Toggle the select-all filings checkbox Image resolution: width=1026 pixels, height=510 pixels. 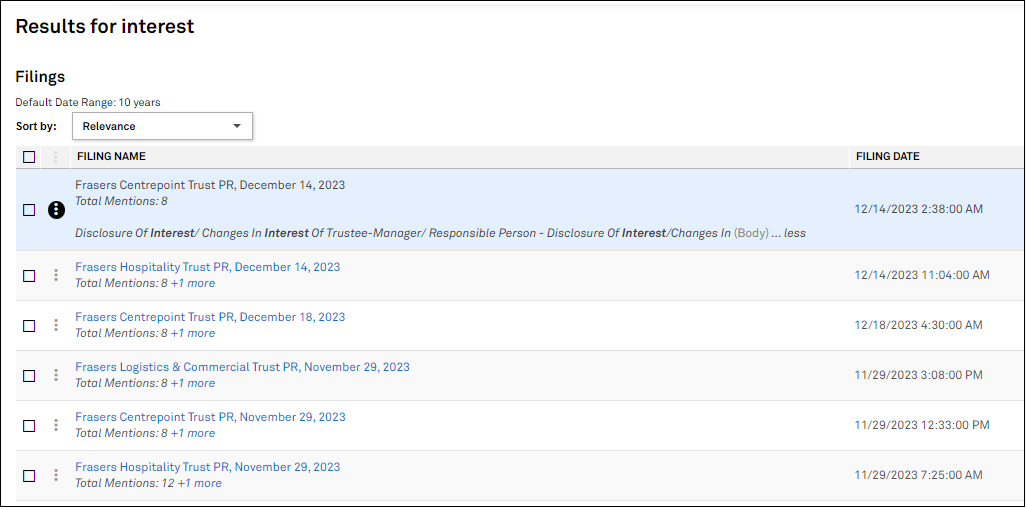click(x=29, y=157)
